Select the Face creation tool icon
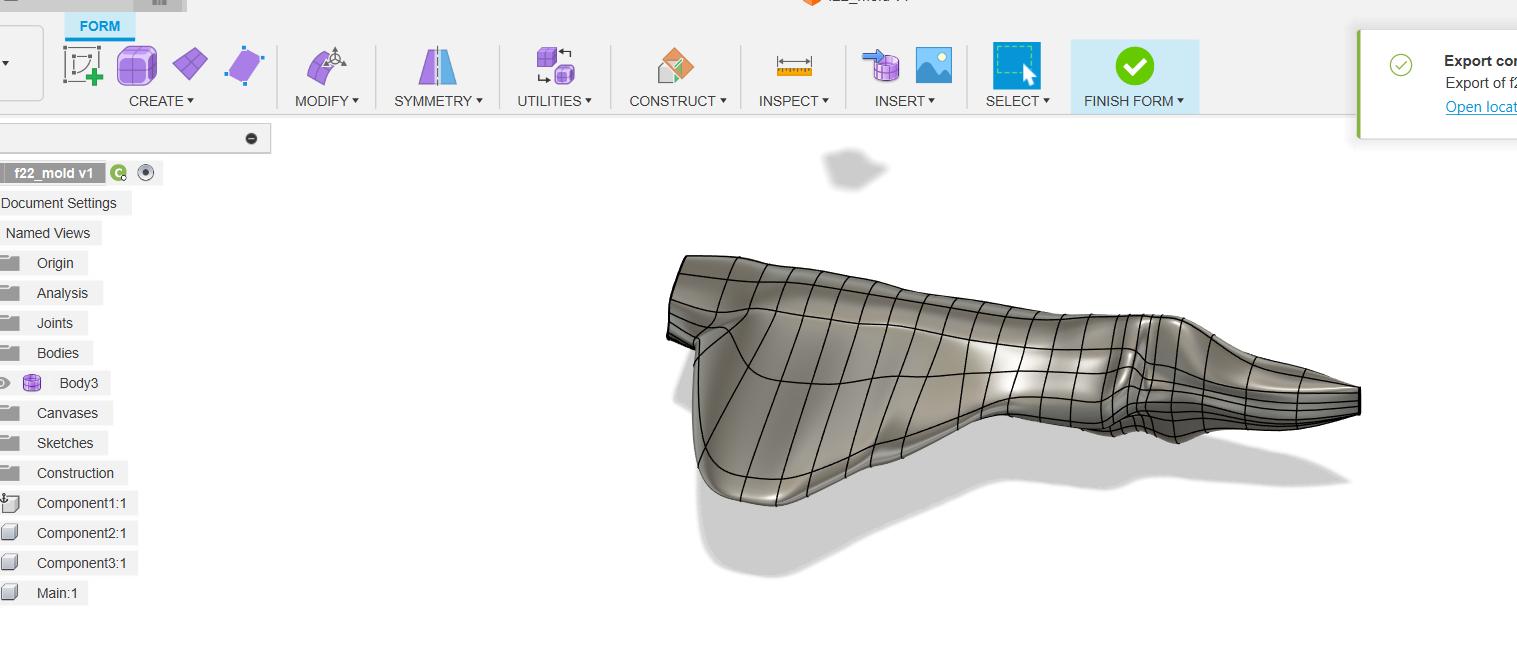This screenshot has width=1517, height=645. click(244, 65)
